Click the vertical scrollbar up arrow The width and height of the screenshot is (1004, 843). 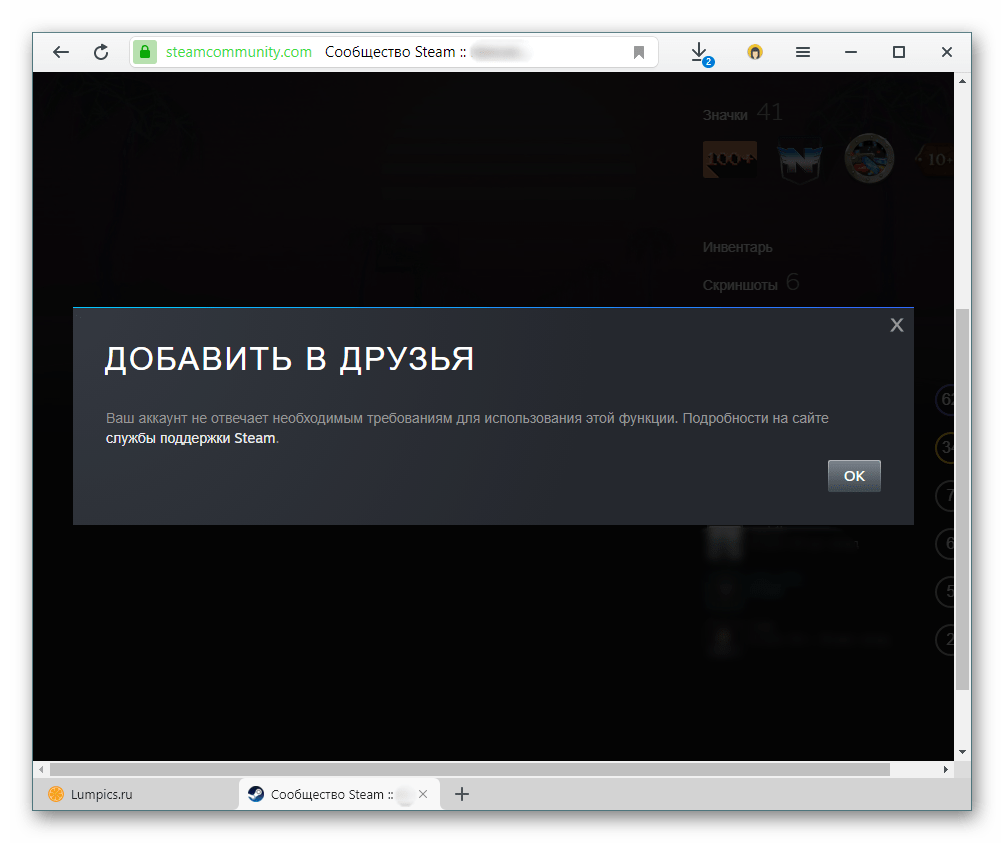point(962,81)
